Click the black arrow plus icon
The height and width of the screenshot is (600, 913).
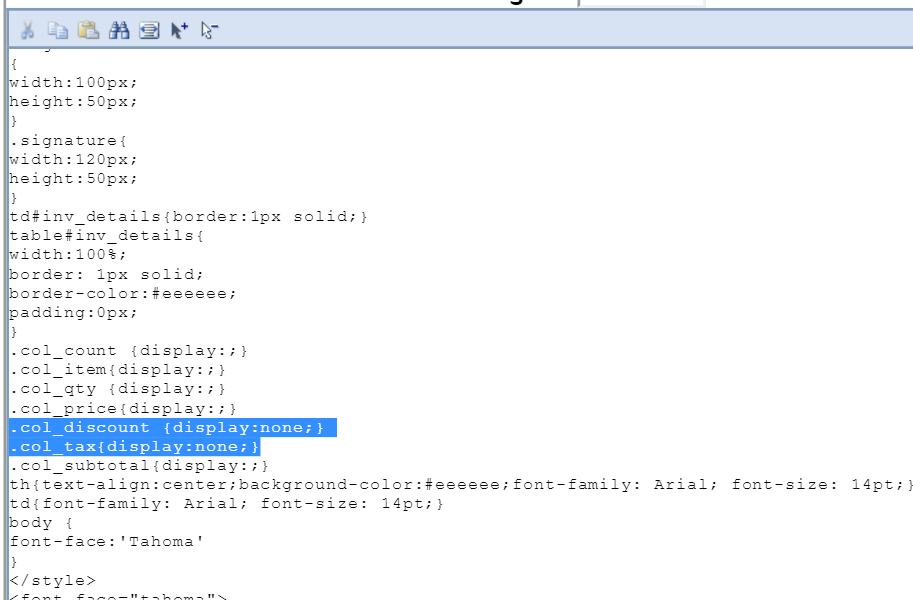pos(179,31)
